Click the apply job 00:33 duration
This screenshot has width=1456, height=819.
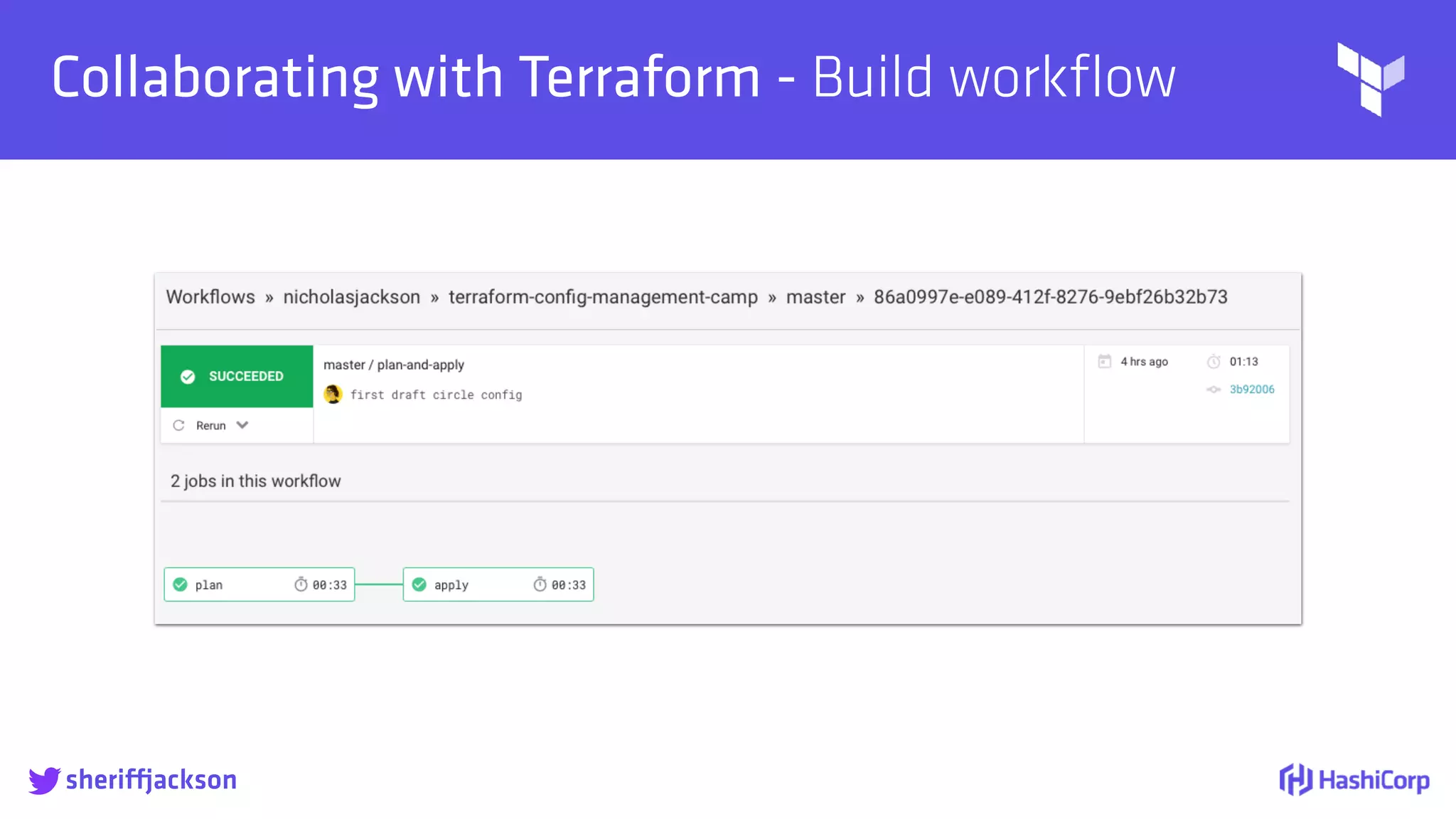[x=569, y=585]
